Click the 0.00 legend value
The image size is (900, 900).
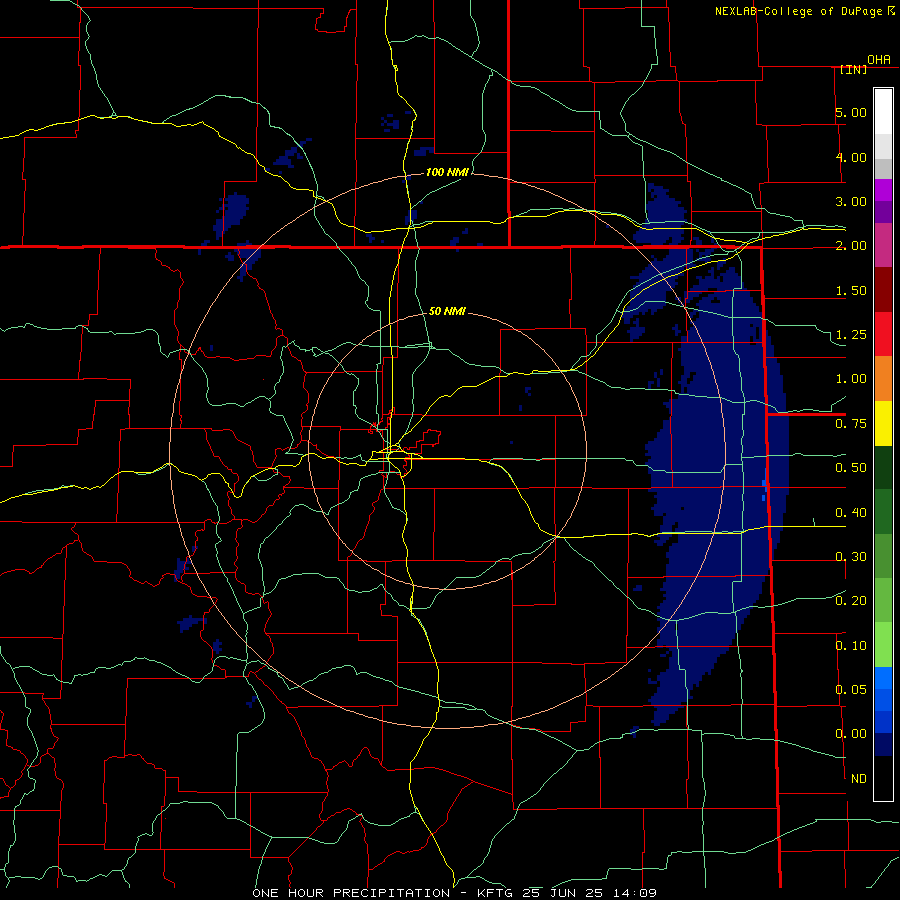click(x=851, y=734)
